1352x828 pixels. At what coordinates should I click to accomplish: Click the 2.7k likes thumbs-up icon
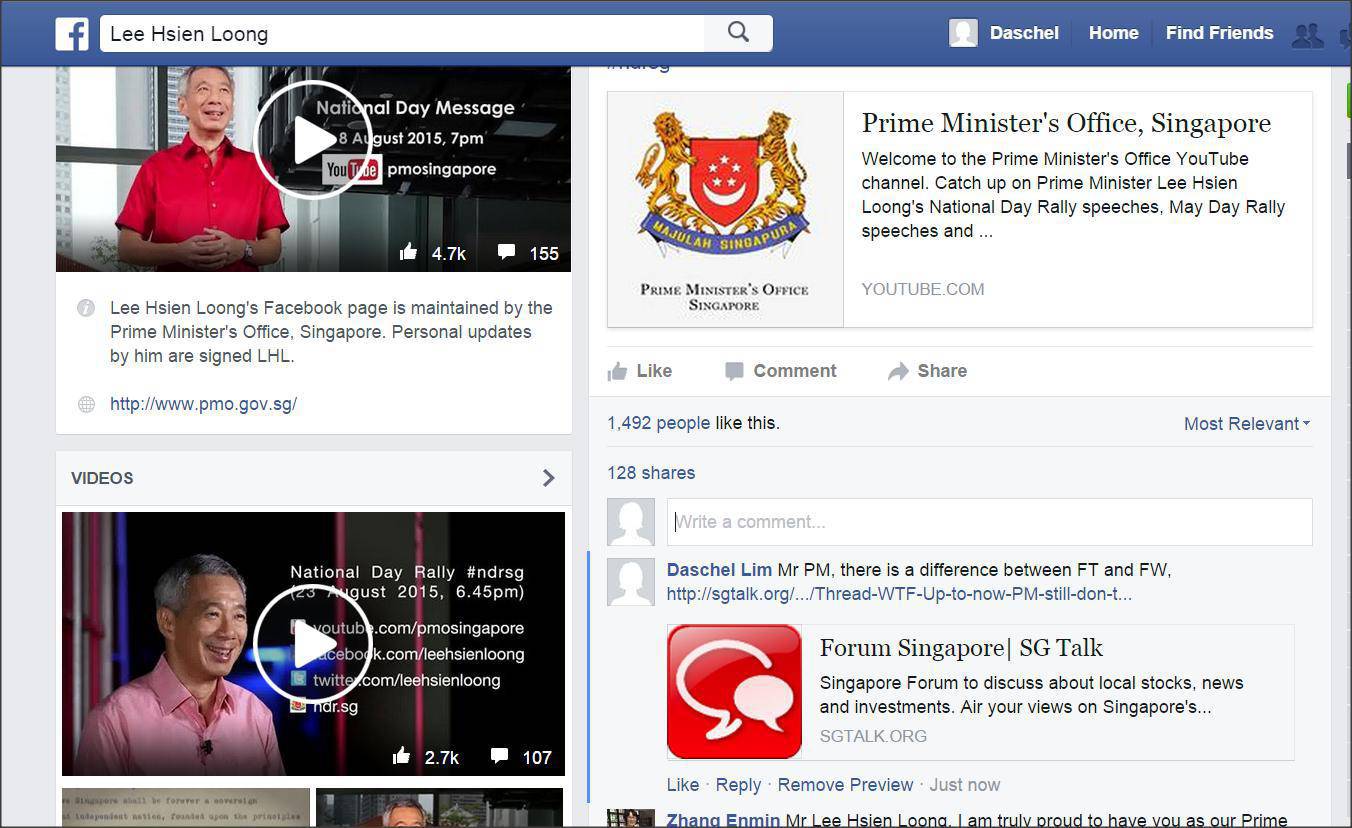[401, 756]
